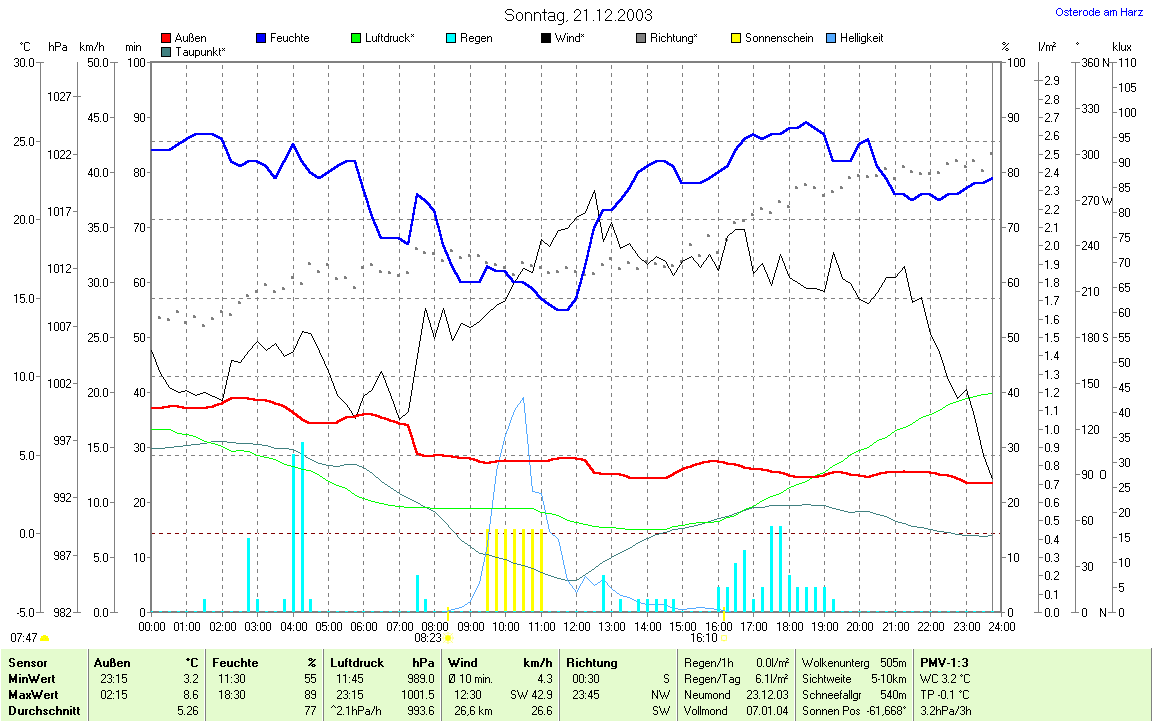Click the Luftdruck column header in the table
Viewport: 1152px width, 721px height.
[x=356, y=663]
